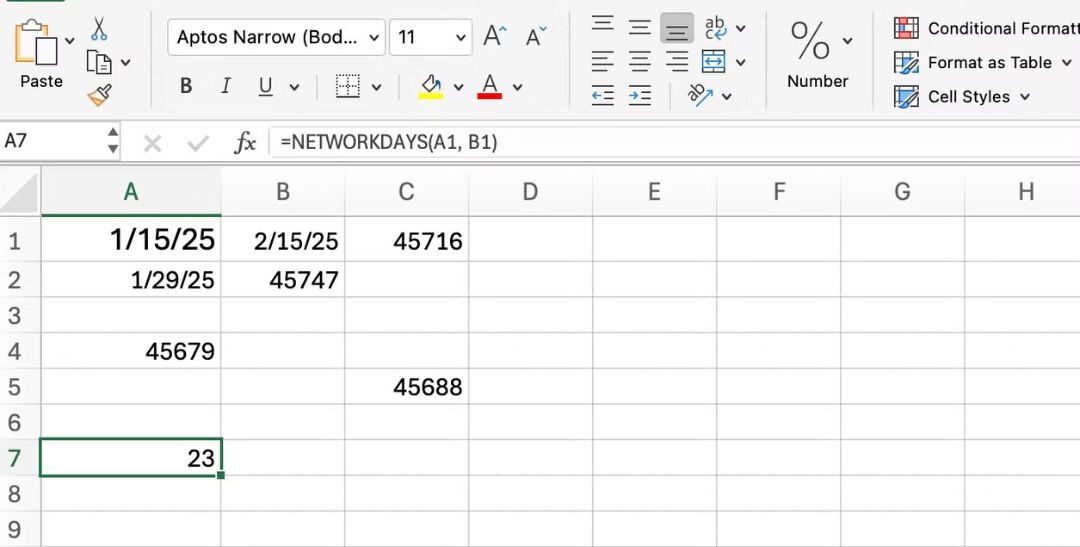Screen dimensions: 1080x547
Task: Align text left
Action: [603, 62]
